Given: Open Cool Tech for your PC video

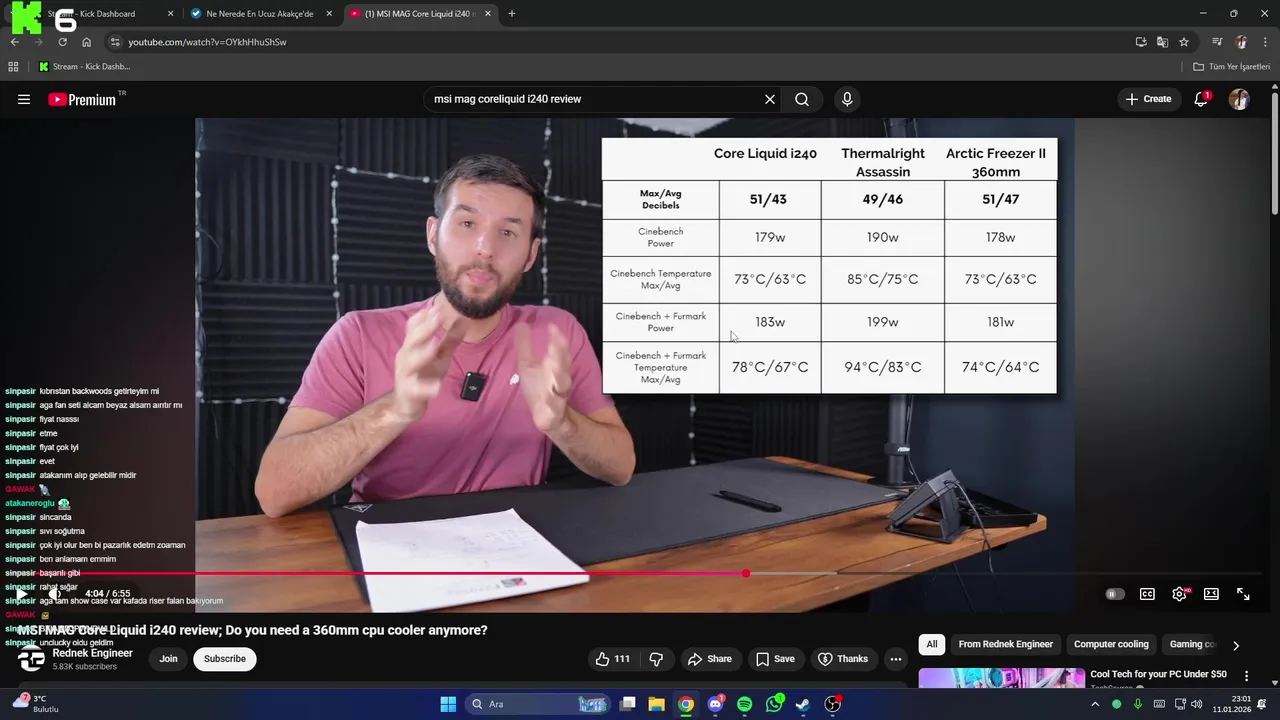Looking at the screenshot, I should pyautogui.click(x=1158, y=675).
